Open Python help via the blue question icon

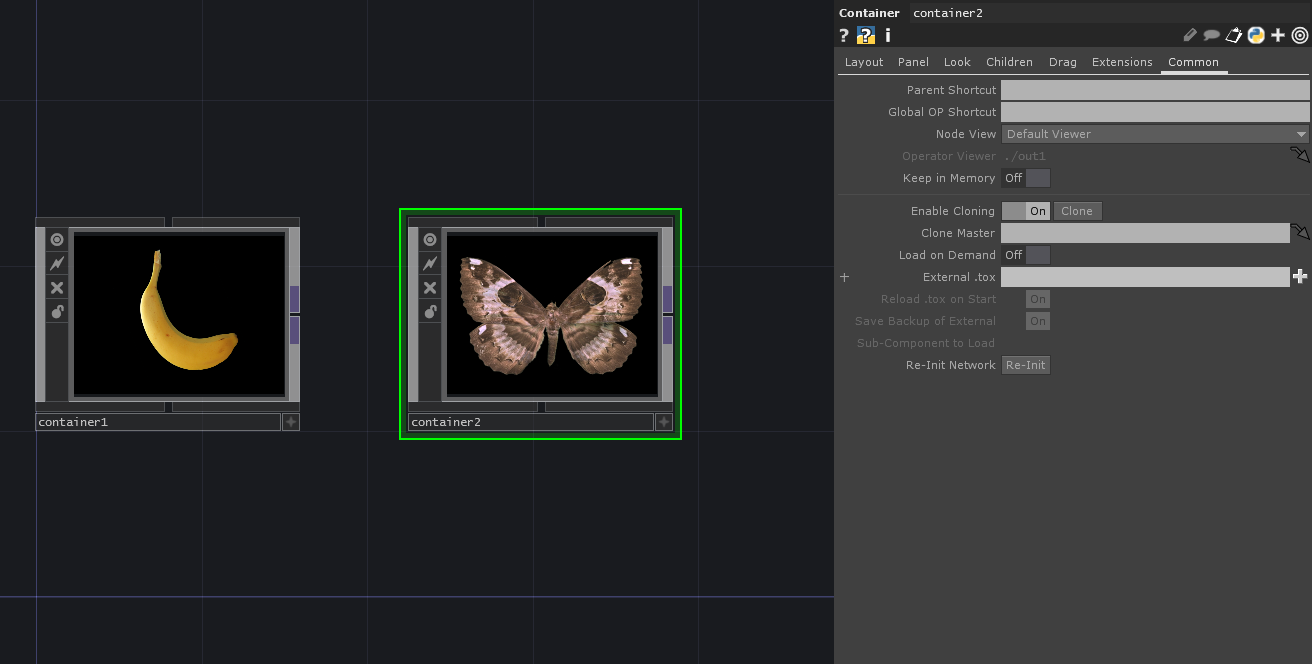[864, 35]
